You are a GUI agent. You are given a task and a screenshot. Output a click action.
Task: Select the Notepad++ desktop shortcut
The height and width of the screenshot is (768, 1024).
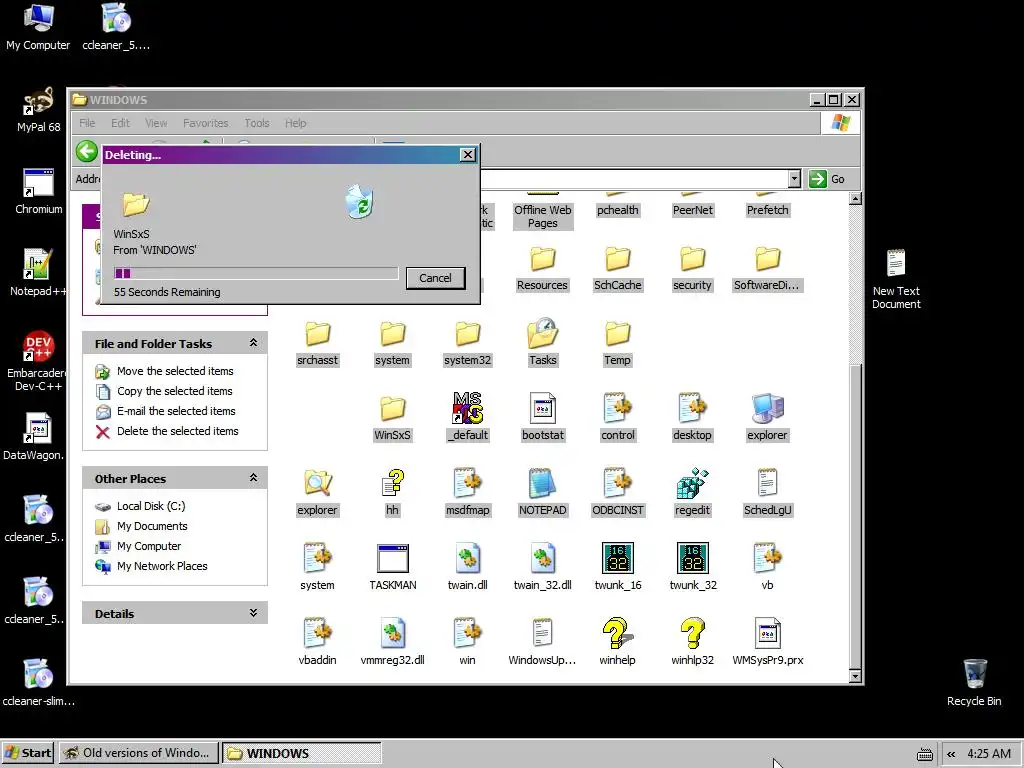(37, 273)
